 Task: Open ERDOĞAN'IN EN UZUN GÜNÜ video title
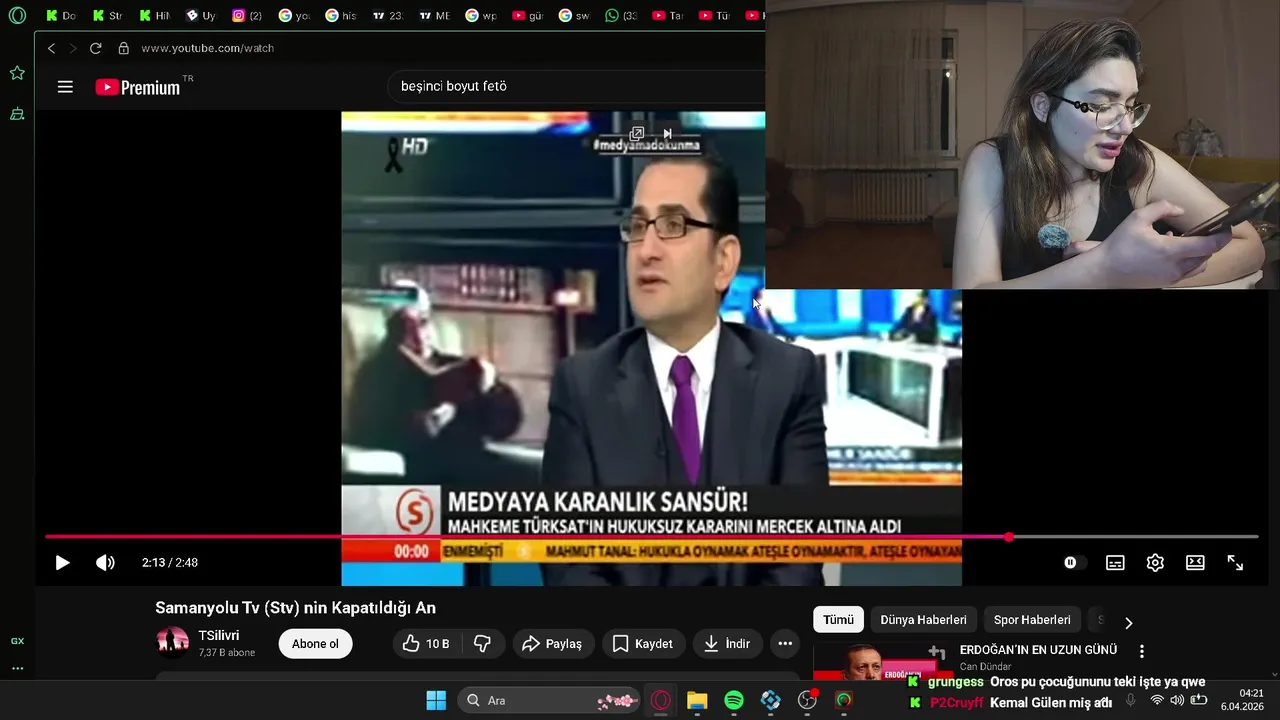click(x=1038, y=650)
